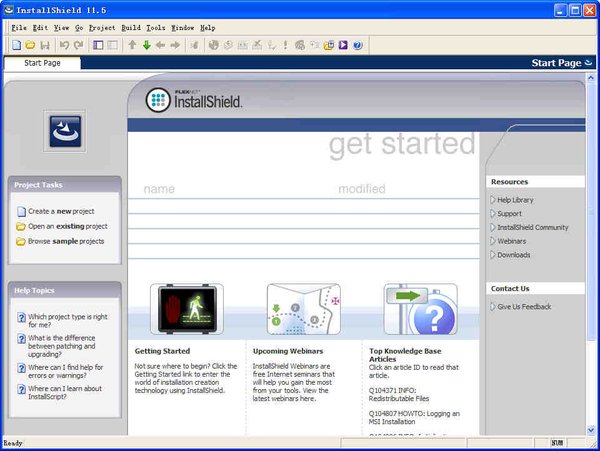Open the Downloads resource link
This screenshot has width=600, height=451.
(x=514, y=255)
